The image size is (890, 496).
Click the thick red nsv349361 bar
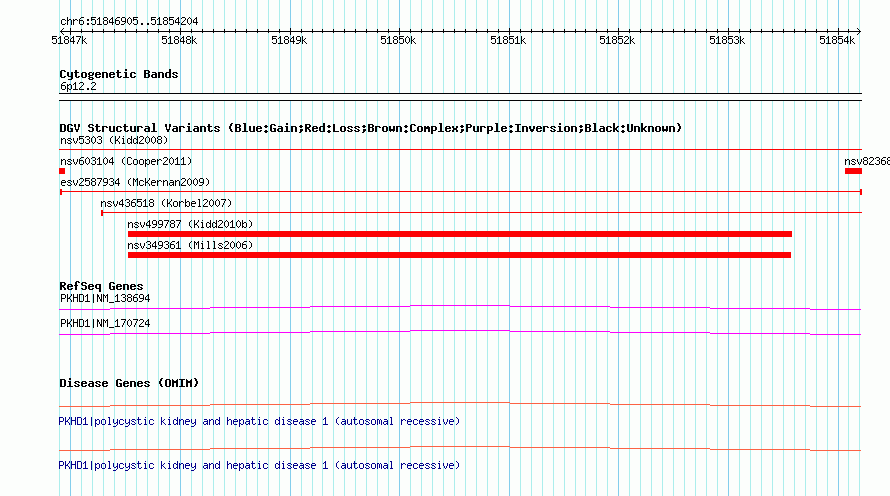[459, 255]
